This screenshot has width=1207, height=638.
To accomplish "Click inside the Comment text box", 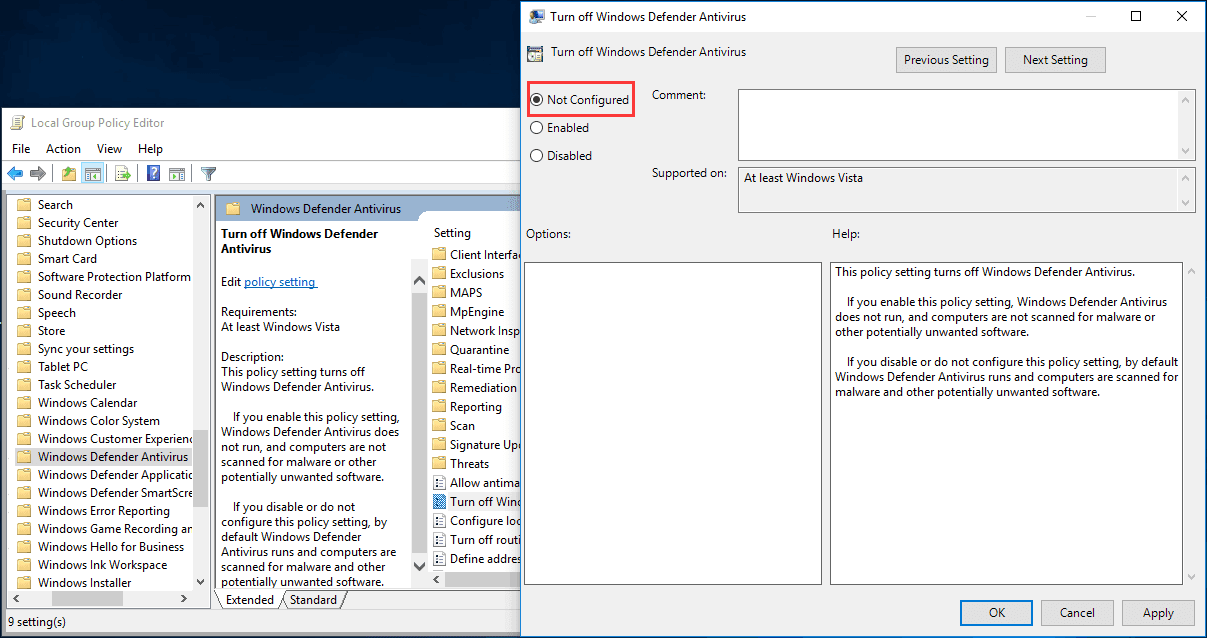I will (x=958, y=125).
